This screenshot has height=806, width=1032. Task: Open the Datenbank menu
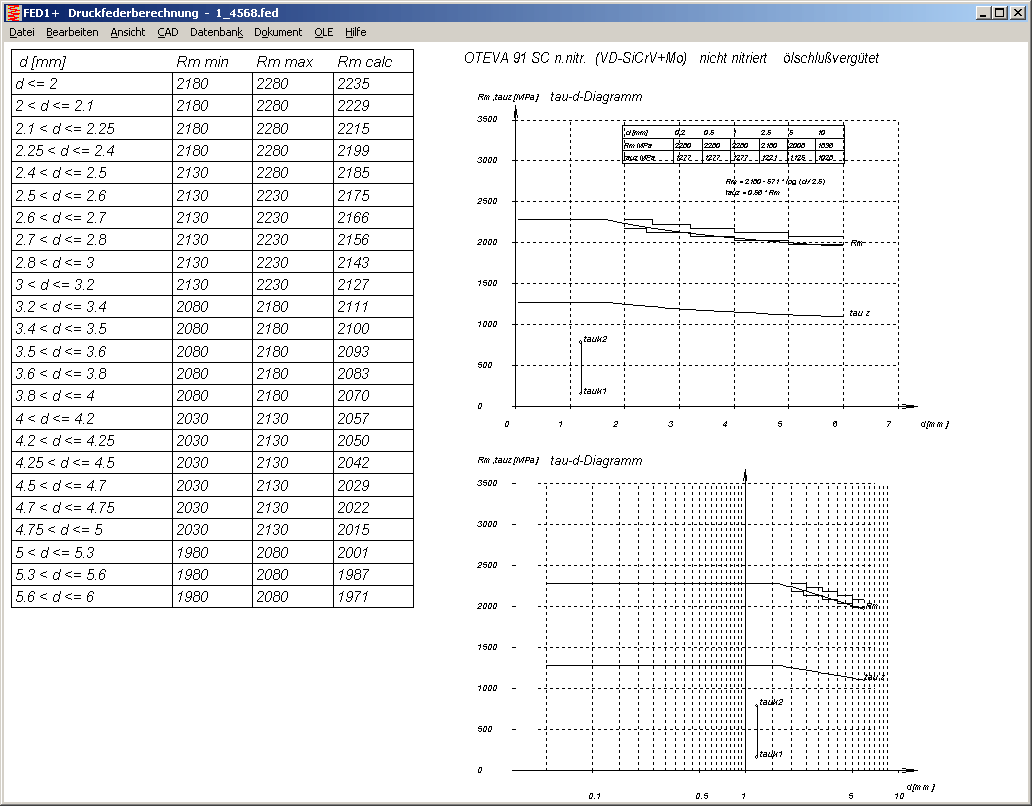click(216, 32)
